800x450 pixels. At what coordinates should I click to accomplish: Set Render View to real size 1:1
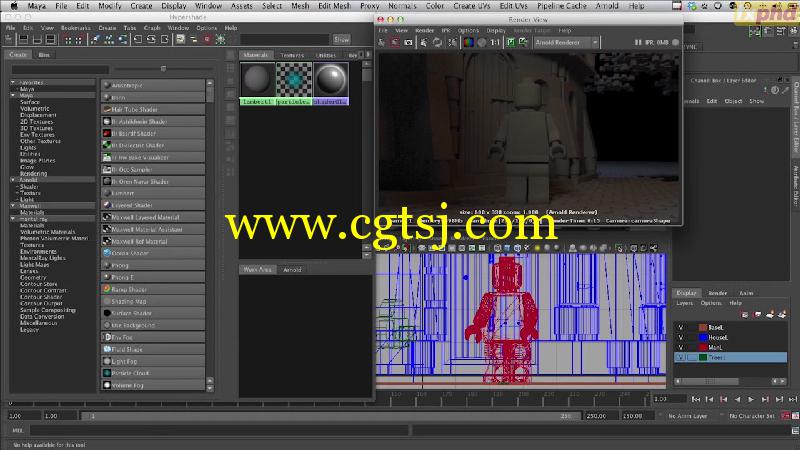[x=495, y=43]
